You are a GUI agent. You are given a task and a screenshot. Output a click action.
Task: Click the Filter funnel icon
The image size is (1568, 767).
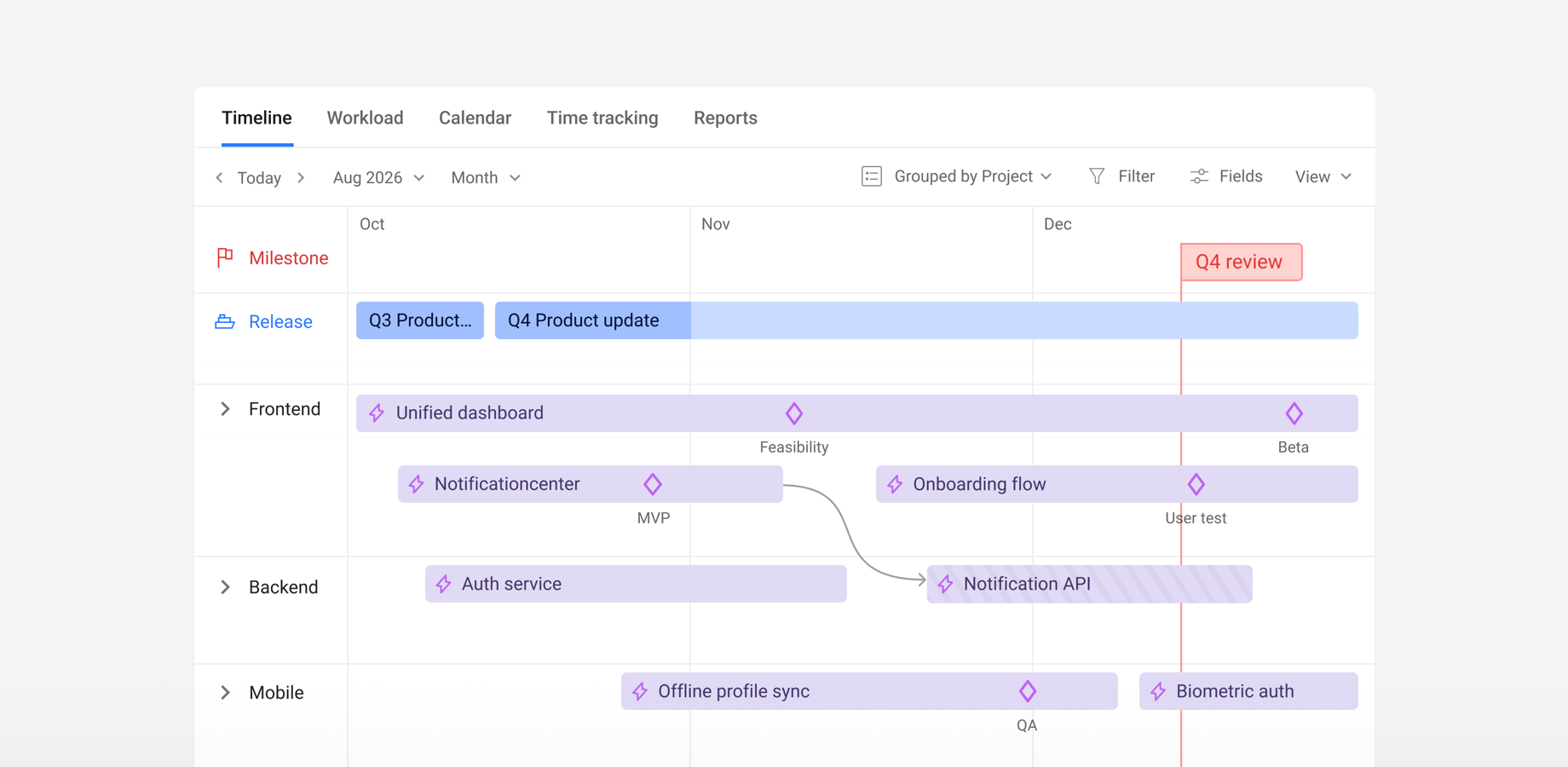tap(1098, 176)
